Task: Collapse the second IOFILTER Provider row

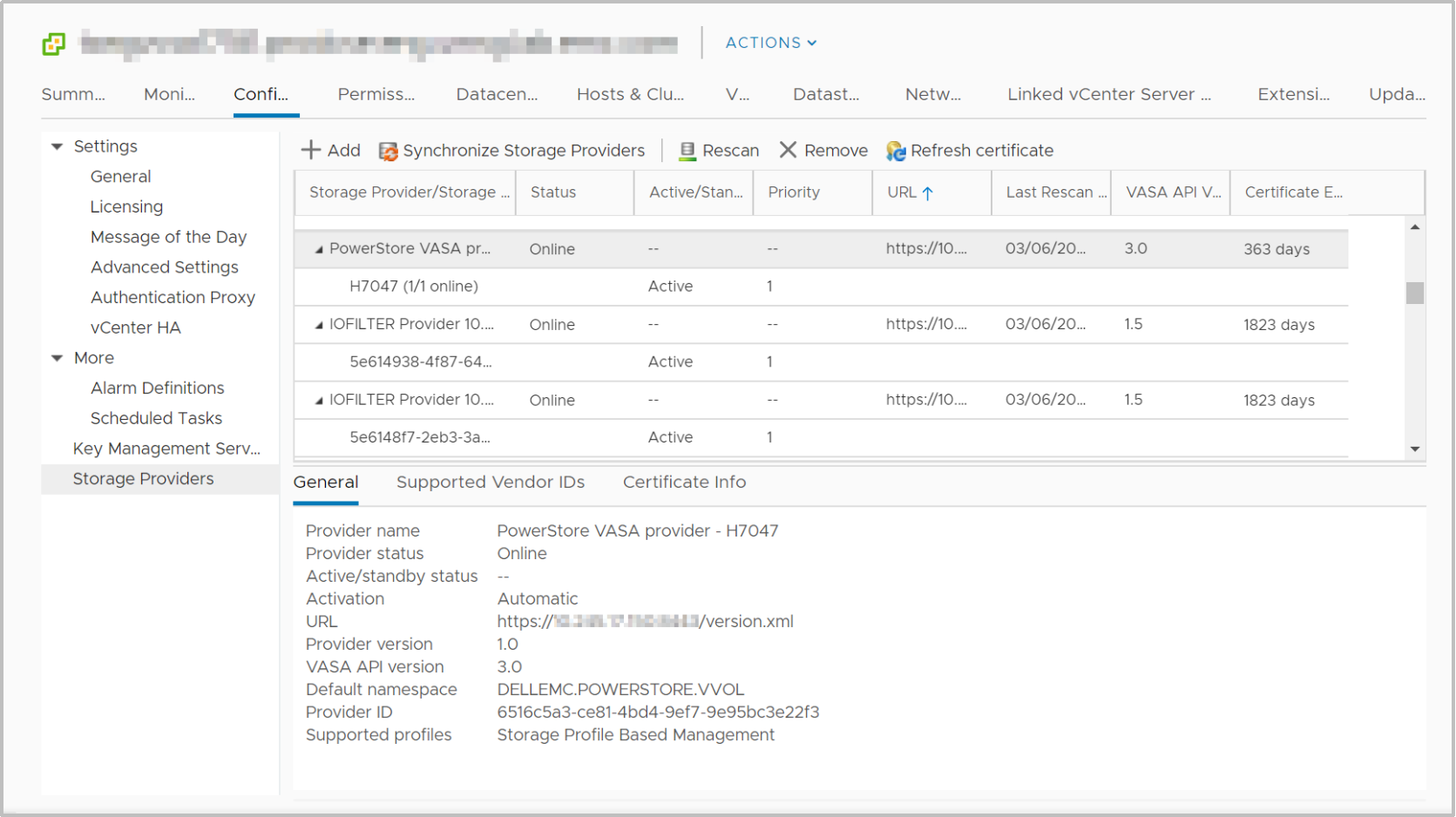Action: point(319,401)
